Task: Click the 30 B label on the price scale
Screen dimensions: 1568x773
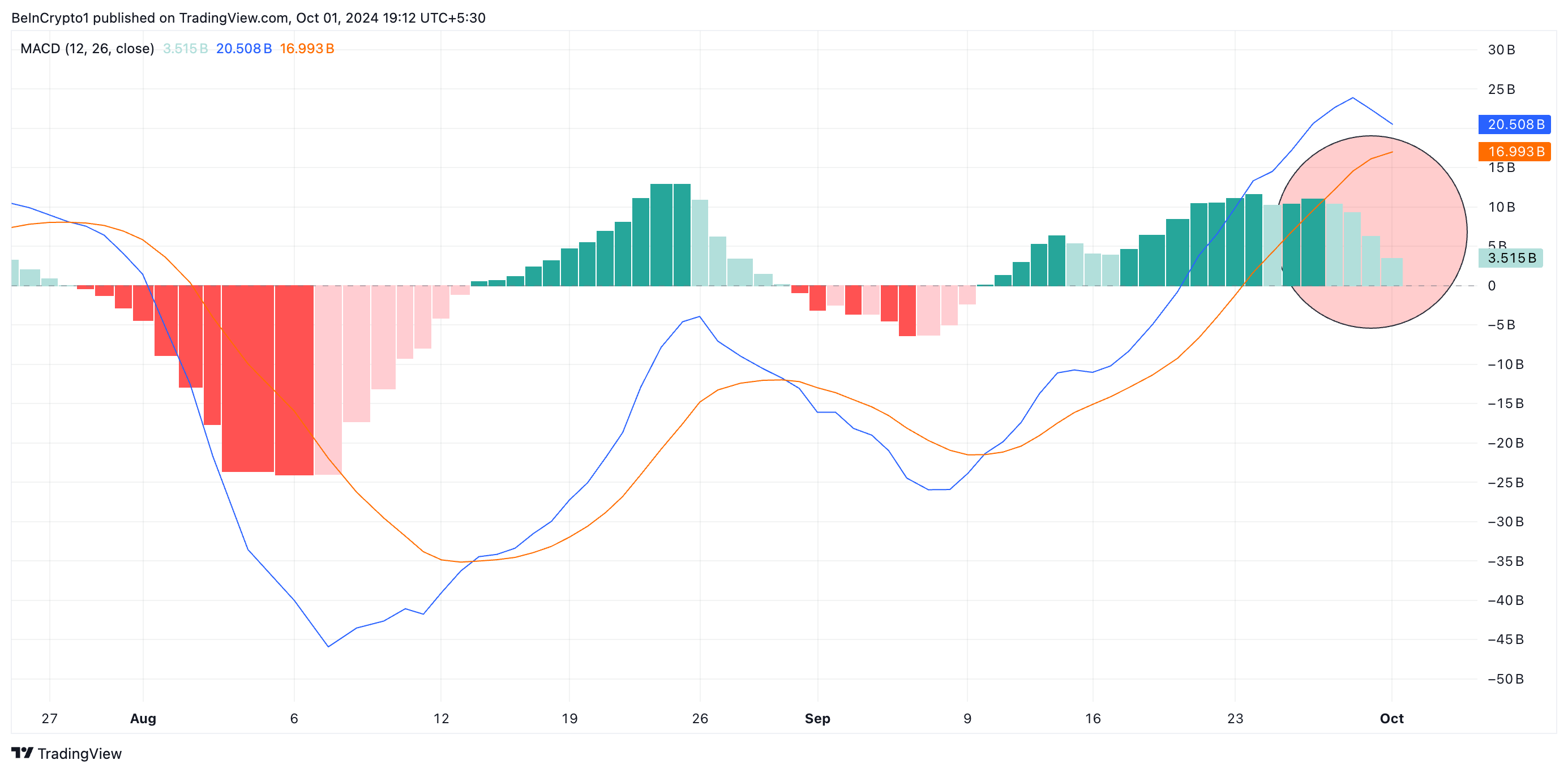Action: tap(1501, 50)
